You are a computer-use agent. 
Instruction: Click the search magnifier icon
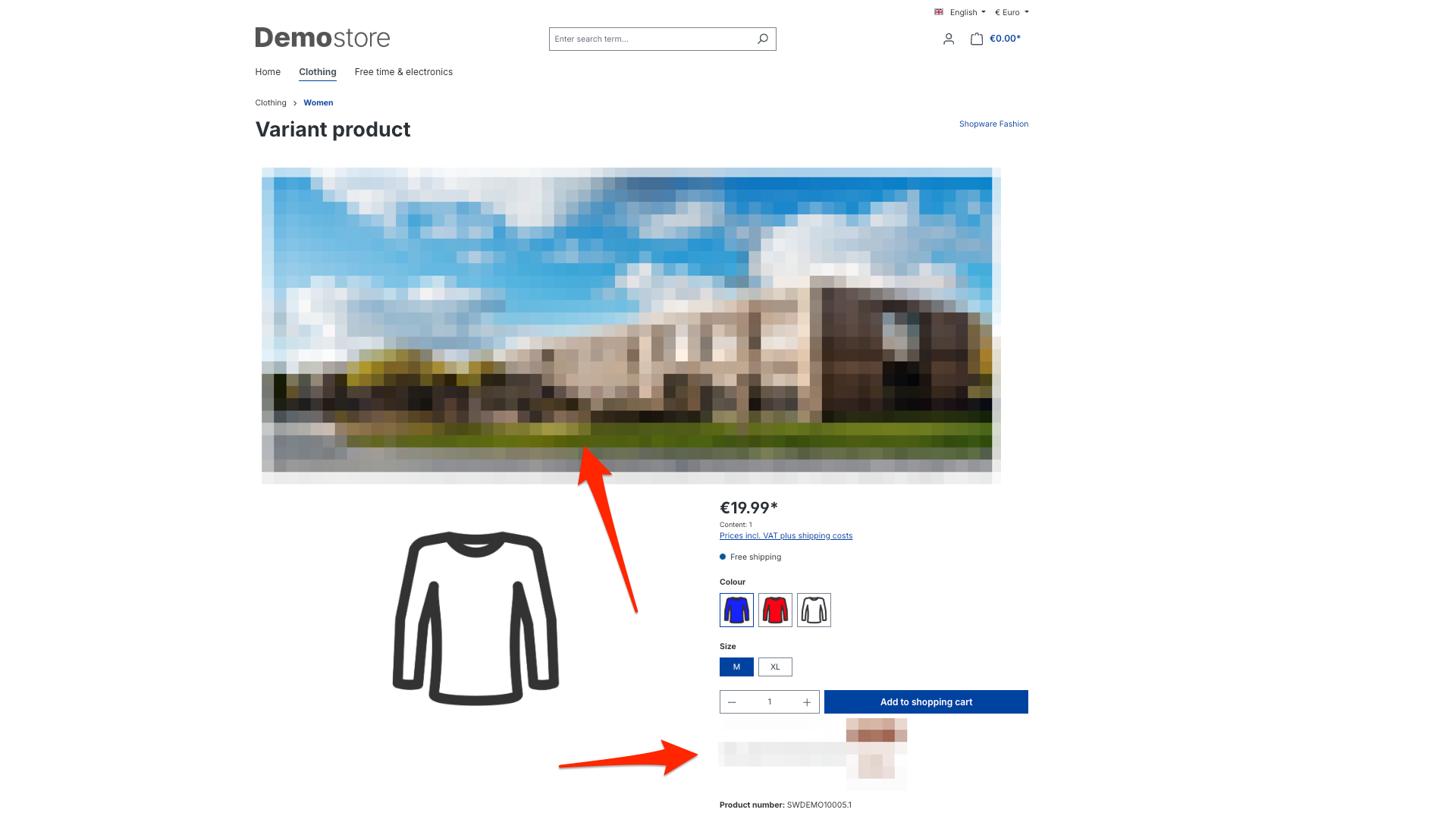(x=763, y=39)
